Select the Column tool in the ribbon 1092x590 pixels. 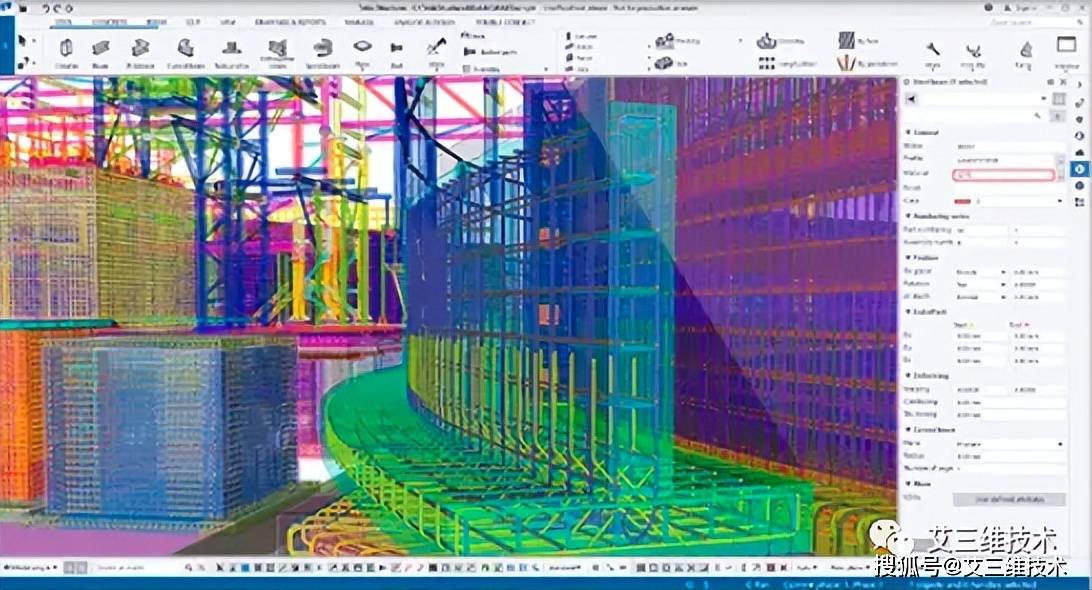point(66,51)
